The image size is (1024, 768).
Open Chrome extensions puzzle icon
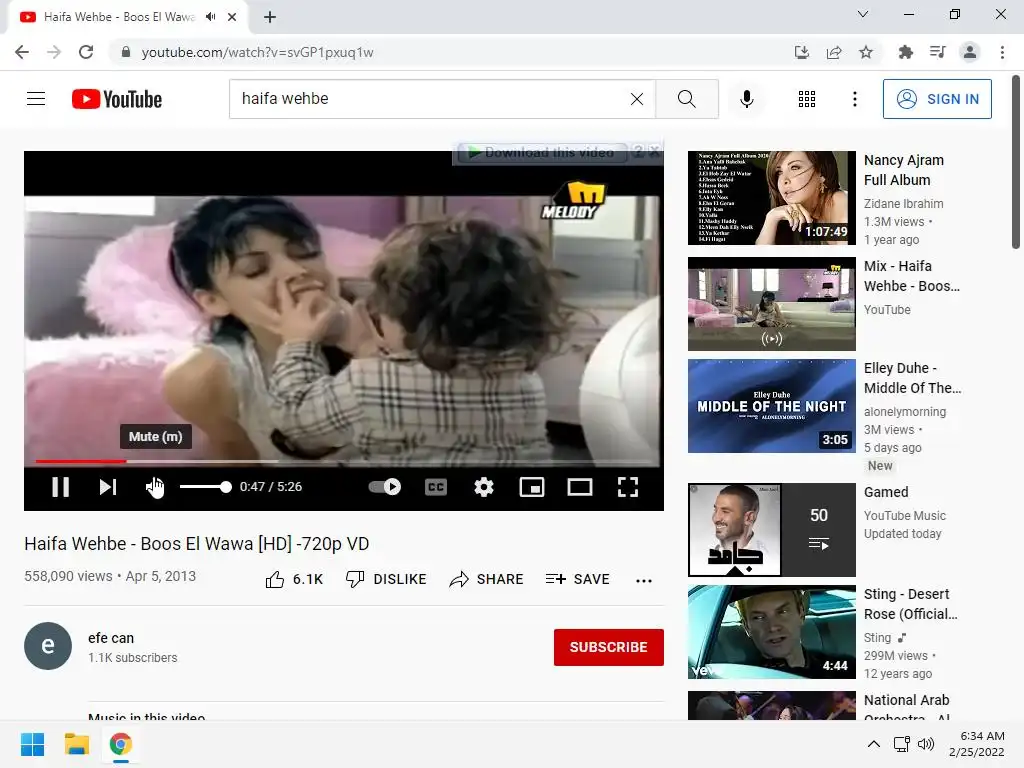point(905,52)
